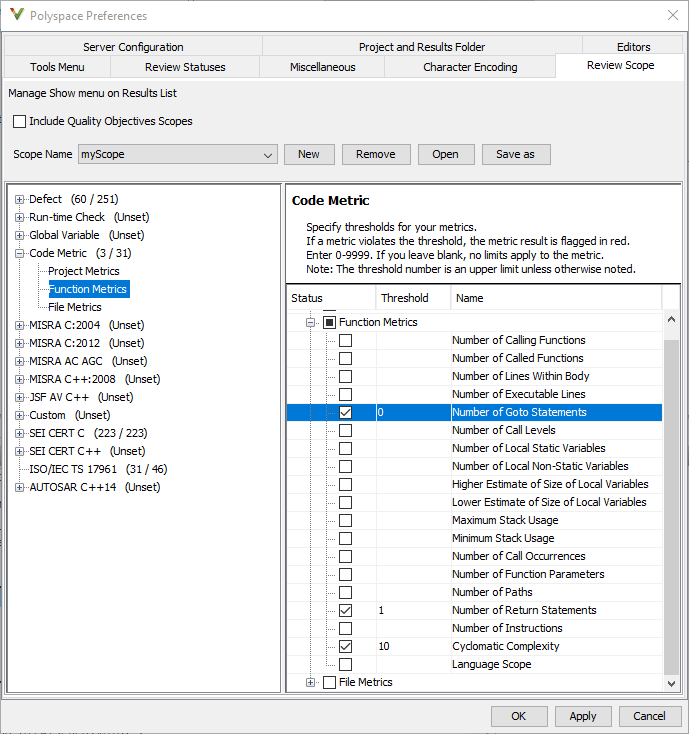Edit threshold for Number of Goto Statements
Screen dimensions: 689x734
click(x=413, y=412)
